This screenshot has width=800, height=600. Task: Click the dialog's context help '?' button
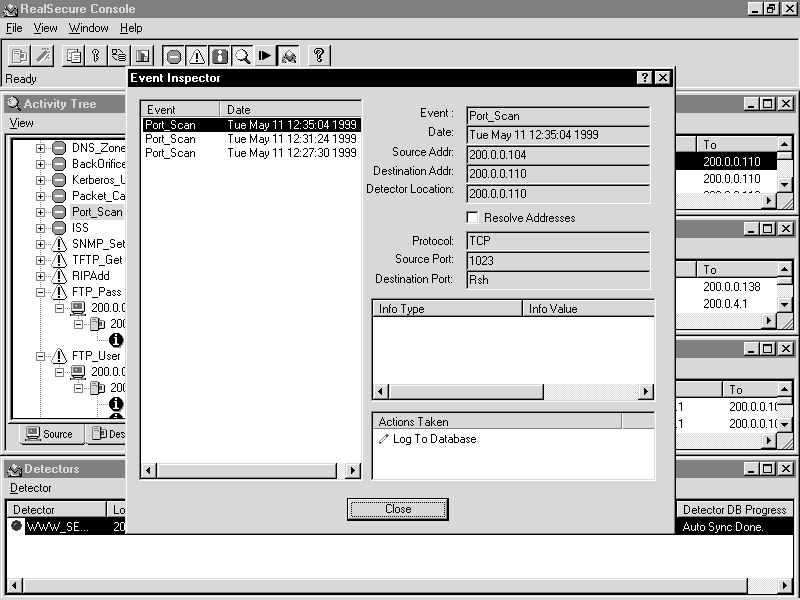tap(645, 78)
